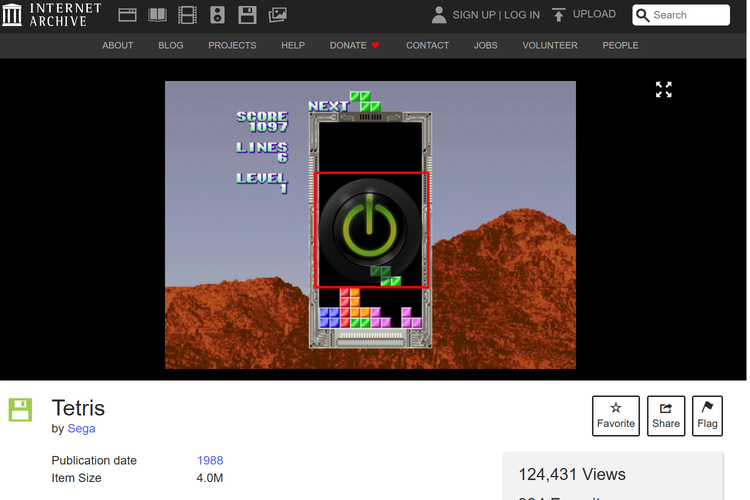This screenshot has height=500, width=750.
Task: Click the green software floppy icon beside Tetris
Action: click(20, 410)
